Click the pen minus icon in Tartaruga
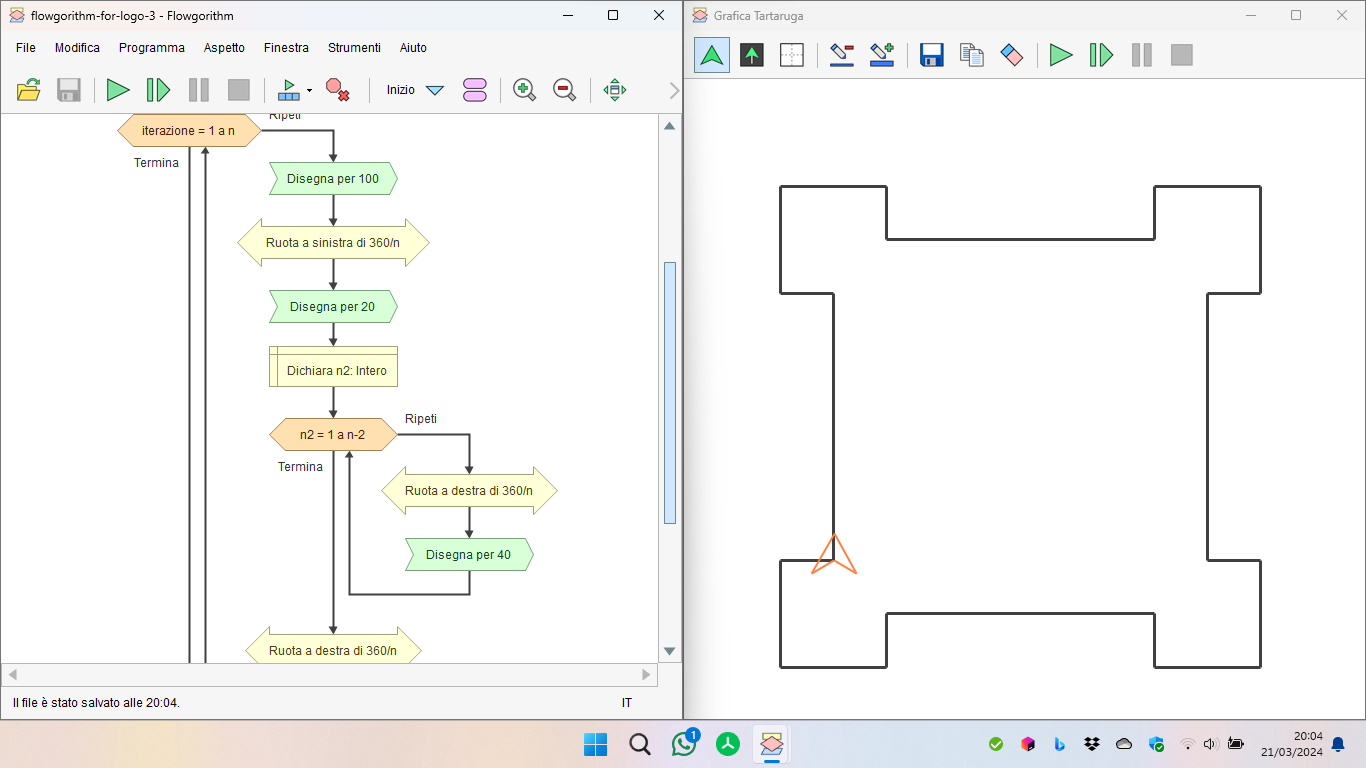This screenshot has height=768, width=1366. coord(842,55)
